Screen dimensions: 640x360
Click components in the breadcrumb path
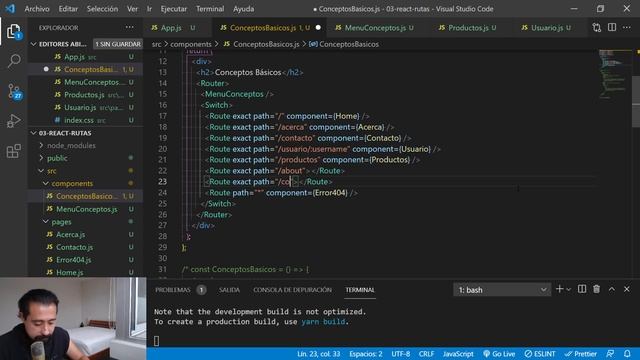click(x=191, y=44)
